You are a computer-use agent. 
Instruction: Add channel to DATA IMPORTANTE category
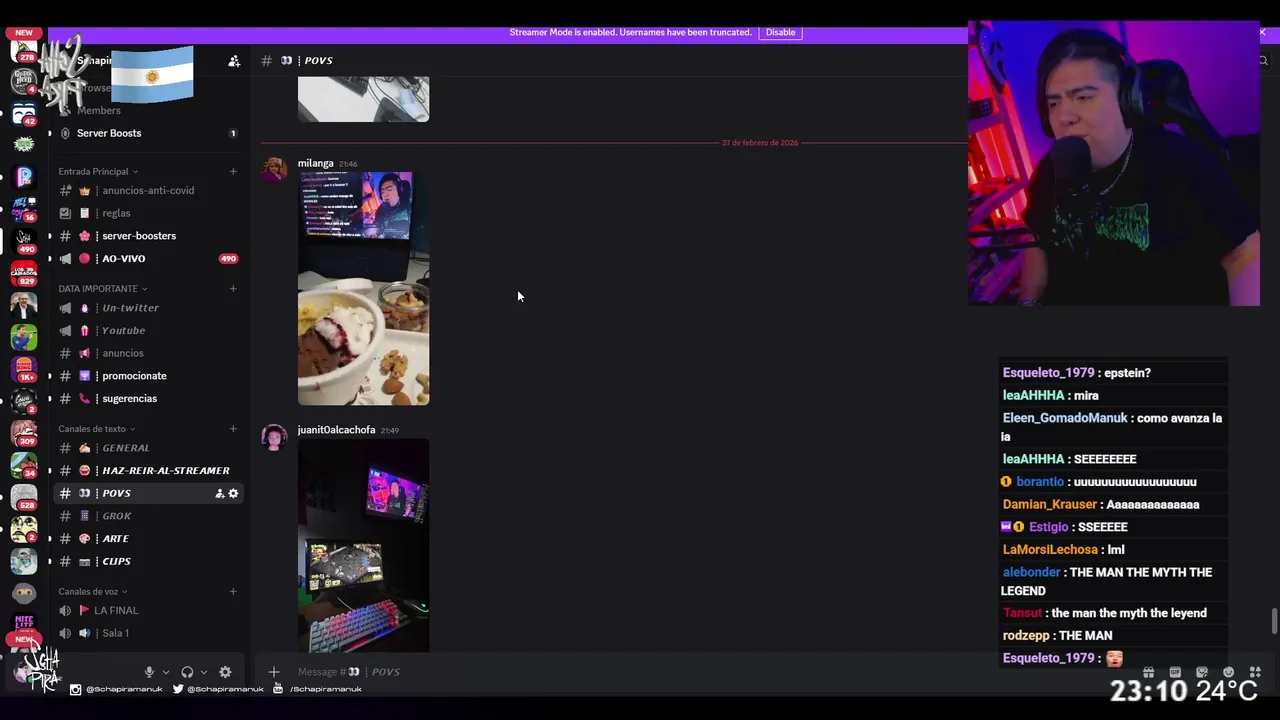[x=233, y=289]
